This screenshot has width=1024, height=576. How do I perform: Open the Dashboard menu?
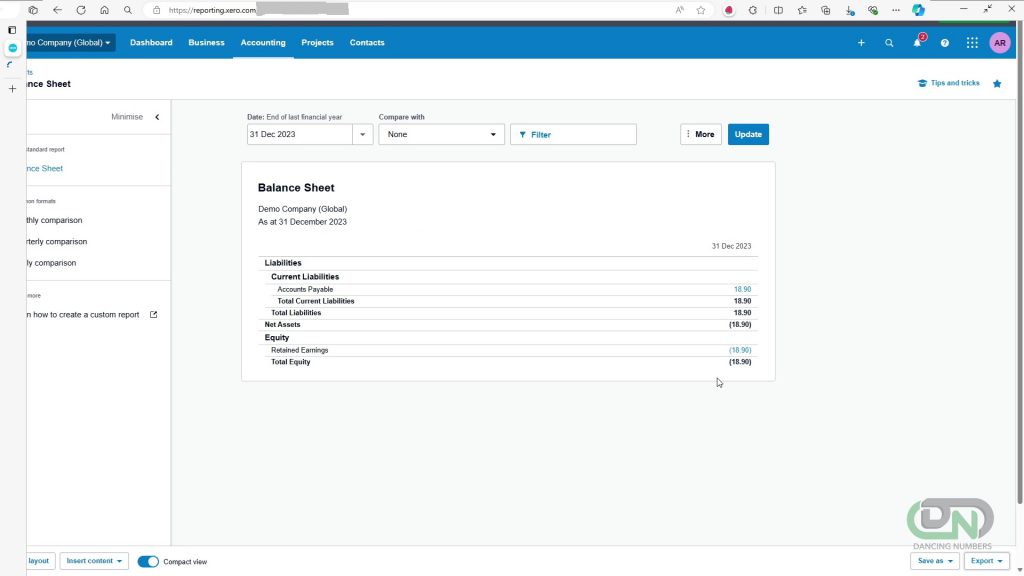coord(151,42)
